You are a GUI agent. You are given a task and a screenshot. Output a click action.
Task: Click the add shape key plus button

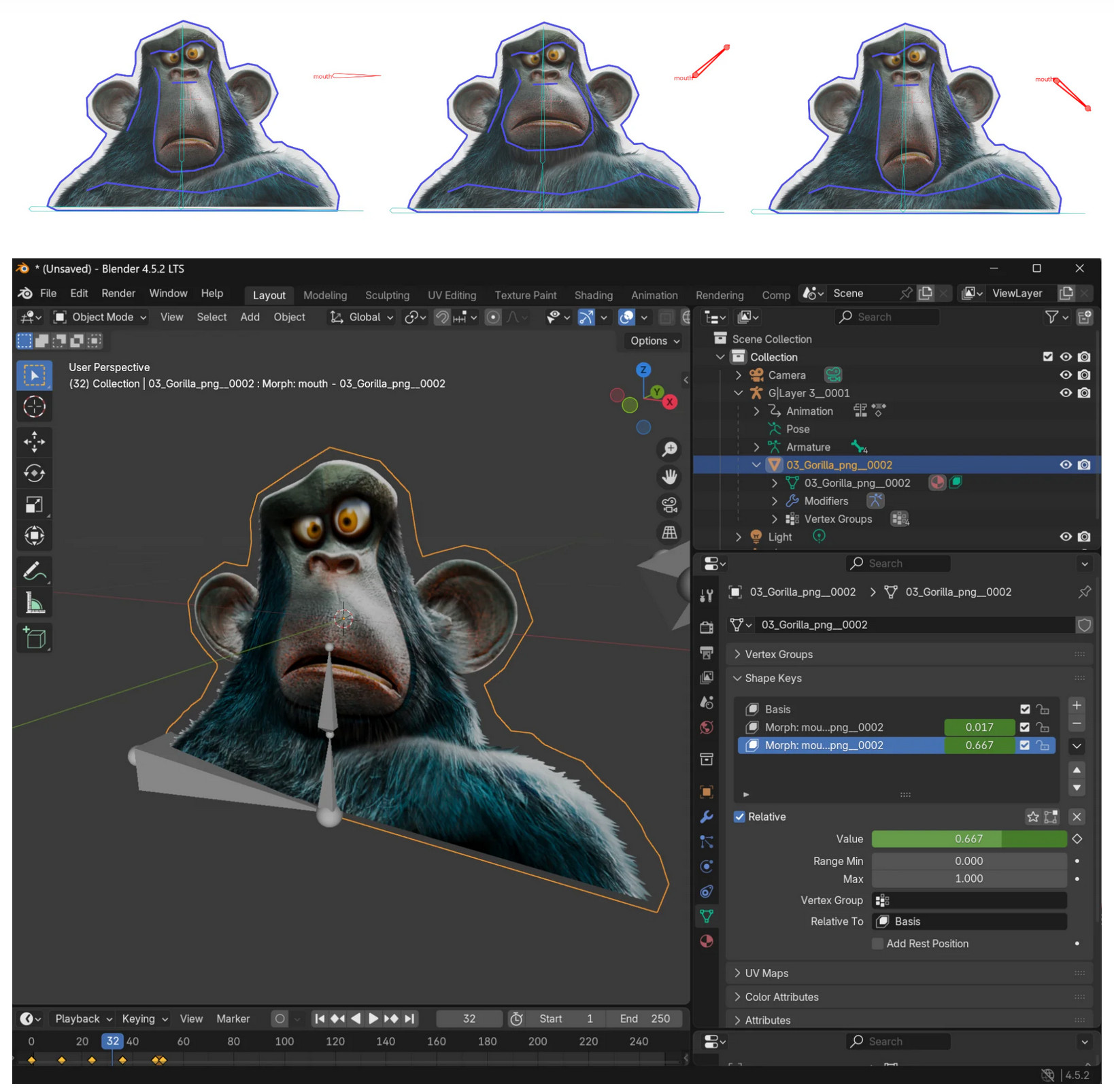[x=1077, y=705]
